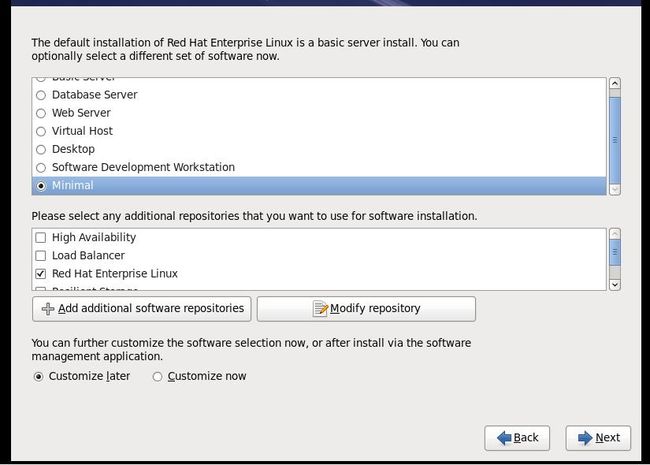Choose Customize now option
The height and width of the screenshot is (465, 650).
157,377
